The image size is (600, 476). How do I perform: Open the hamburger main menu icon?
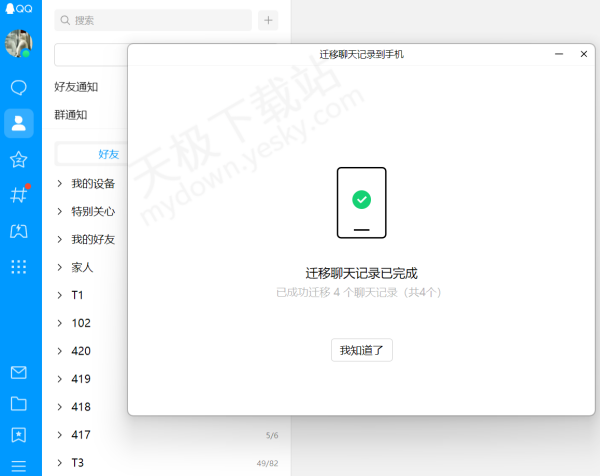(18, 465)
